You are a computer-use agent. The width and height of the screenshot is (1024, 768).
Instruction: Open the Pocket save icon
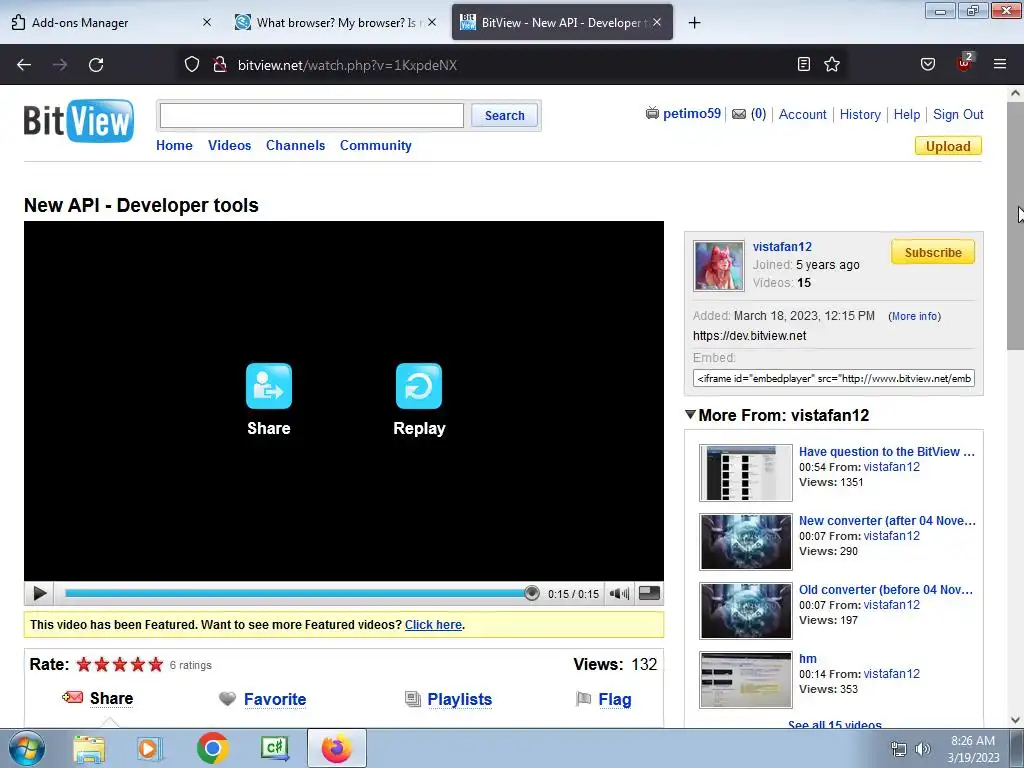coord(927,64)
